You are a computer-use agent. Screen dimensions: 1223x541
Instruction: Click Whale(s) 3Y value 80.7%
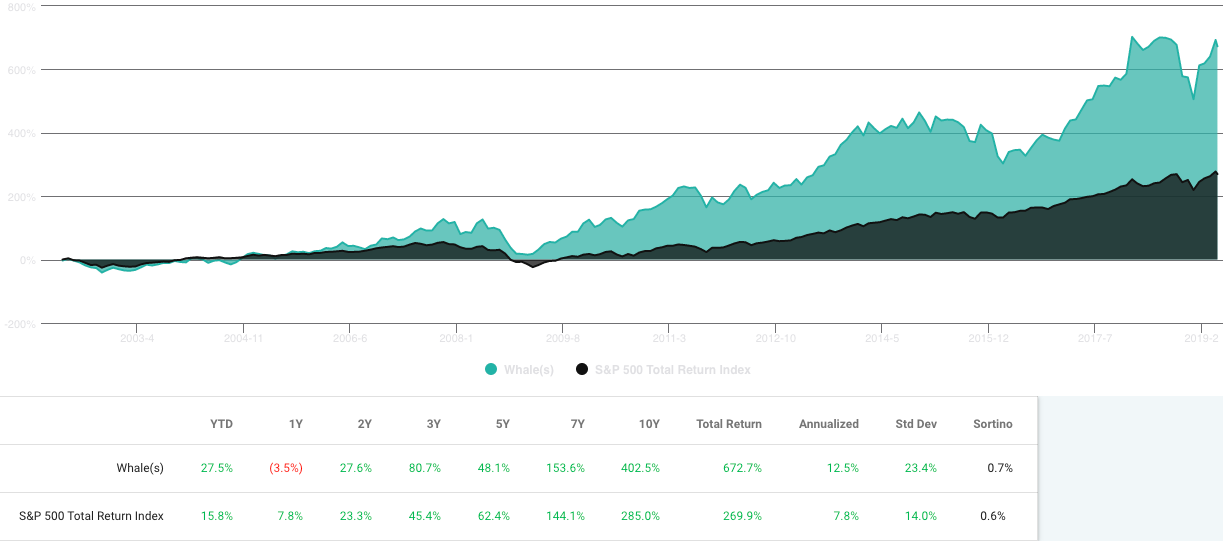coord(425,468)
